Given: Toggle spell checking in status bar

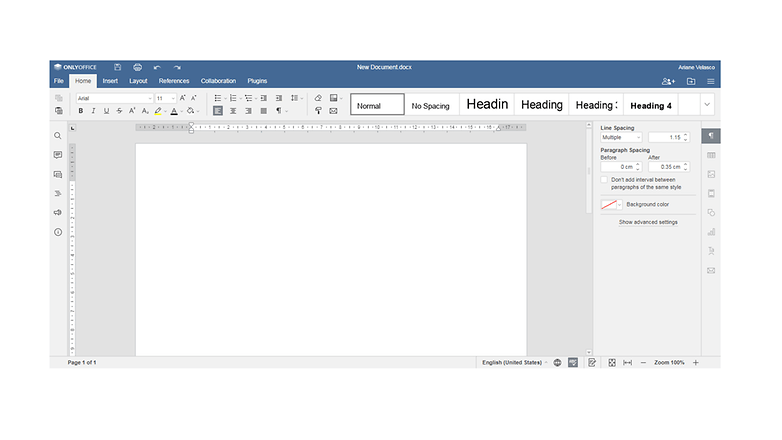Looking at the screenshot, I should [x=573, y=363].
